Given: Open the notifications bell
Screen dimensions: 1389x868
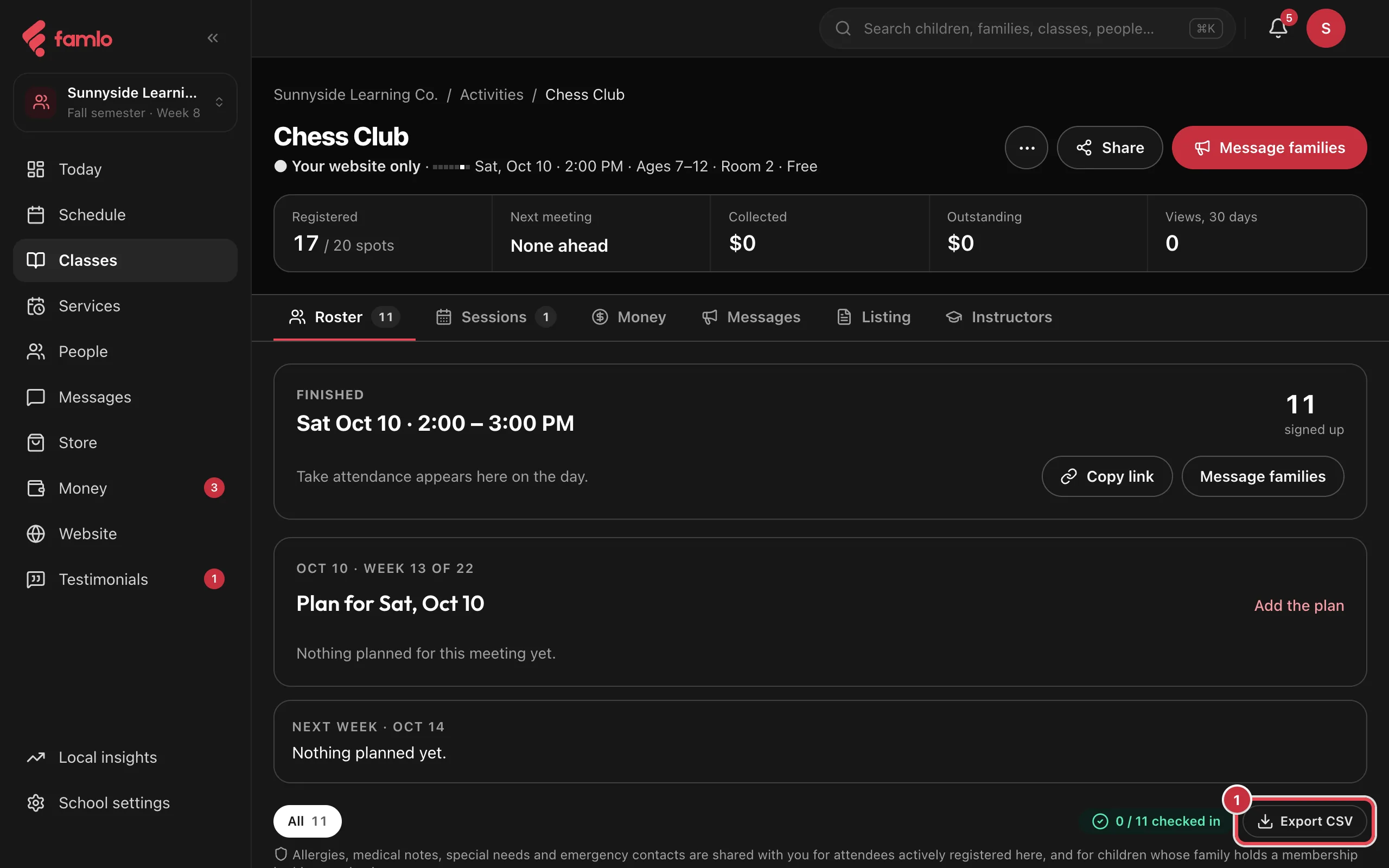Looking at the screenshot, I should [1278, 28].
